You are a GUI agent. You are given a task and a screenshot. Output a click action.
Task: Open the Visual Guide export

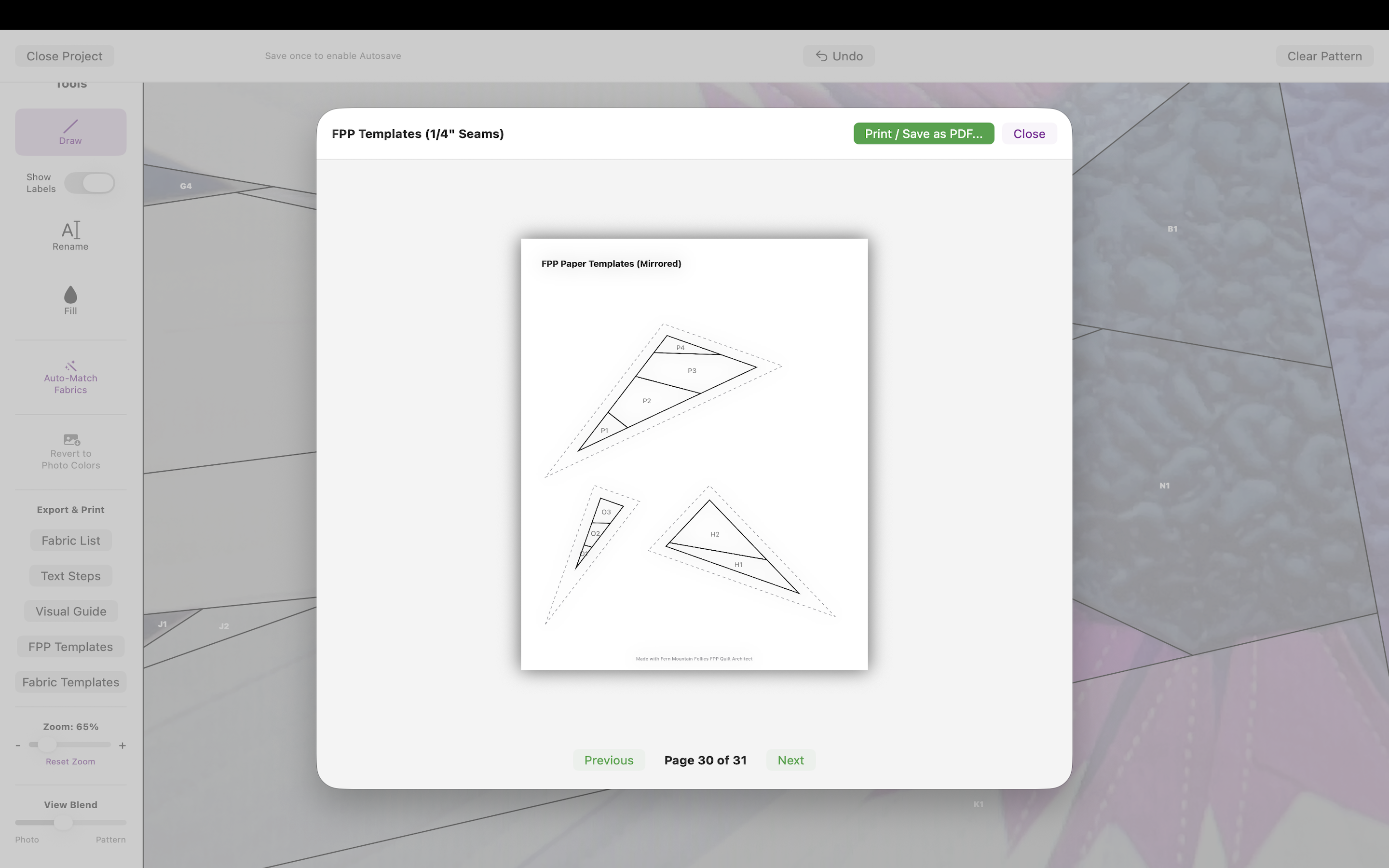click(x=70, y=611)
